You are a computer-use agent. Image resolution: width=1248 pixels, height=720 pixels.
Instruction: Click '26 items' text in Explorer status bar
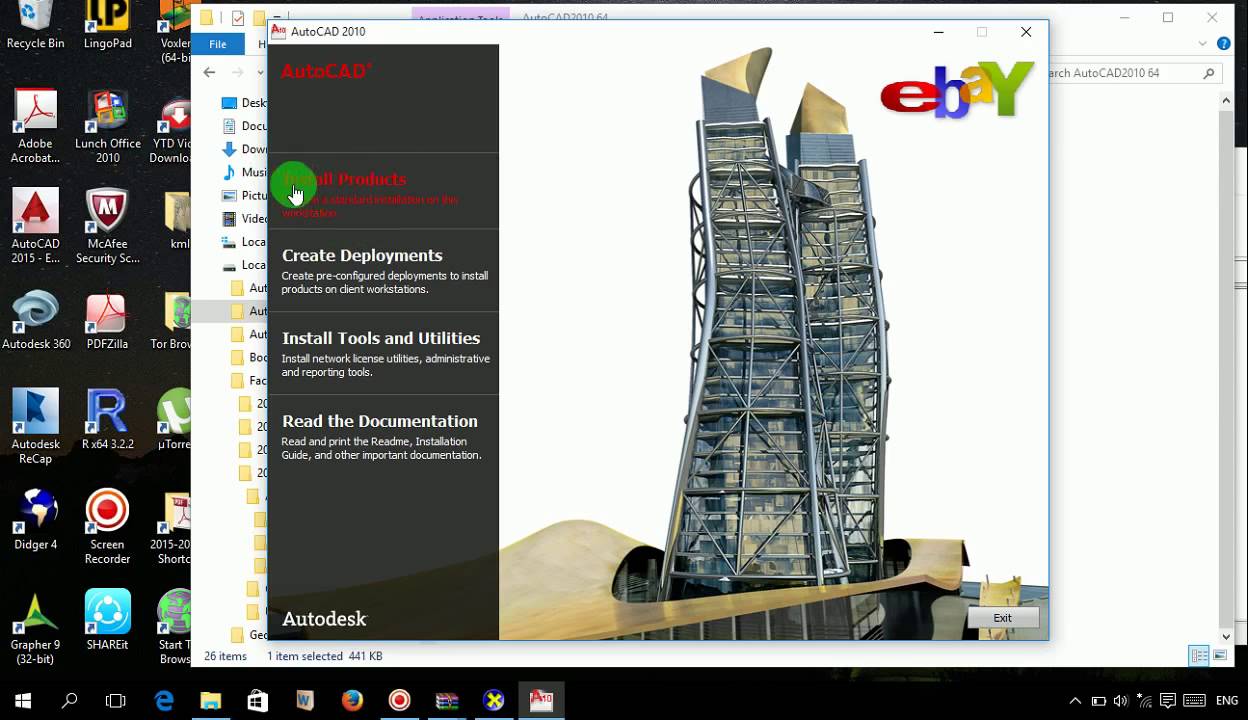click(225, 656)
